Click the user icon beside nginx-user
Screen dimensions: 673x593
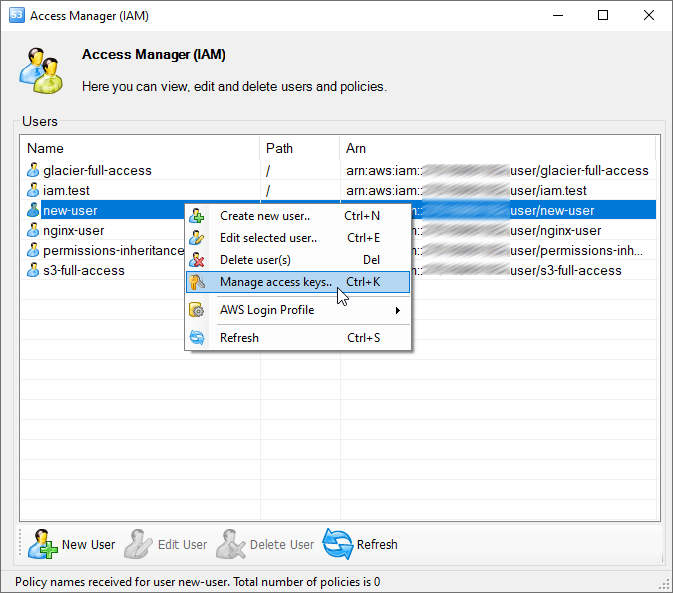point(33,230)
